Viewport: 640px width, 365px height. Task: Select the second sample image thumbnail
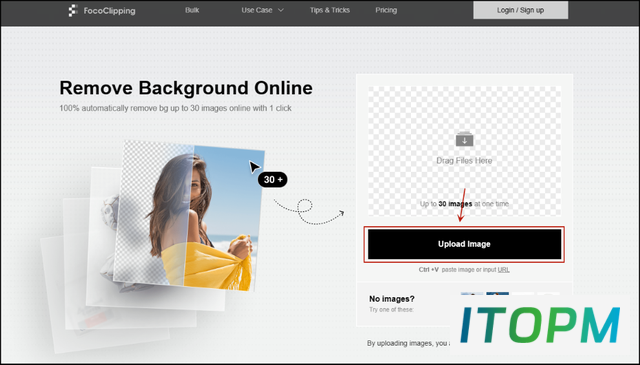tap(498, 294)
